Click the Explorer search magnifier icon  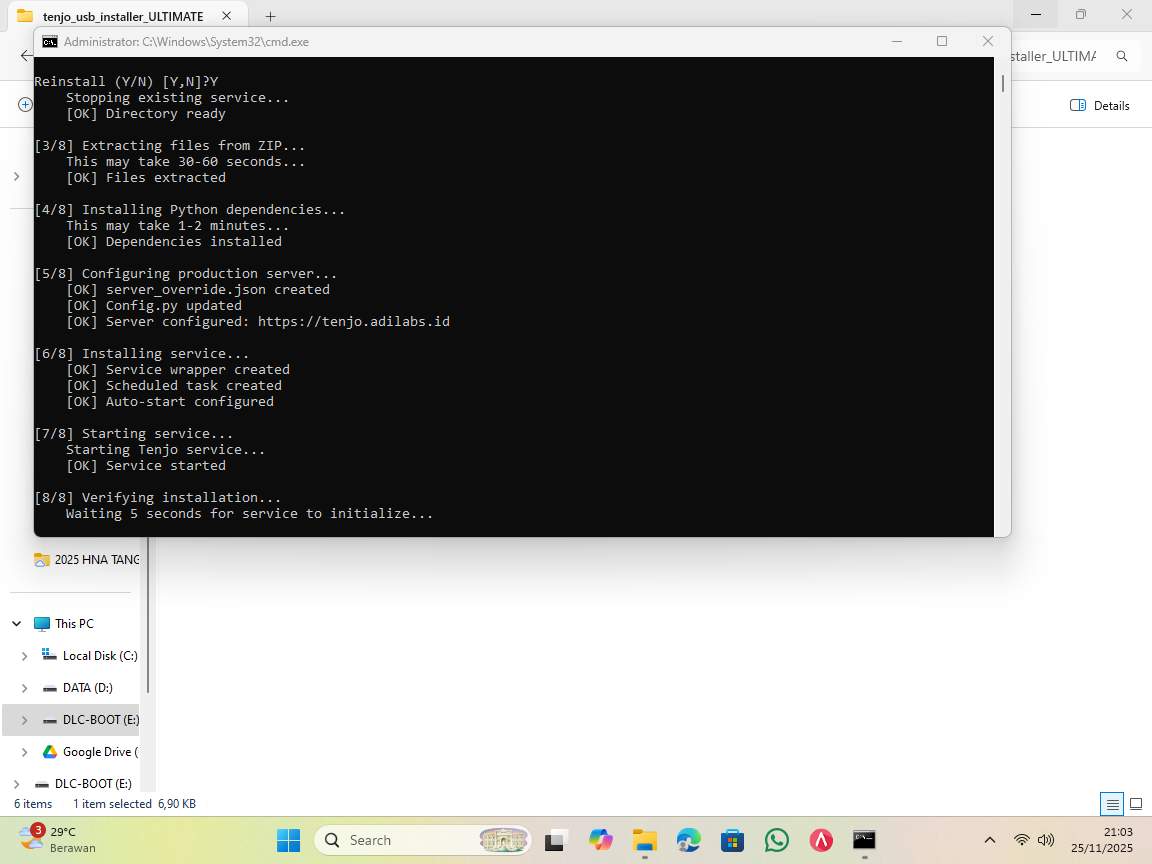click(1122, 56)
